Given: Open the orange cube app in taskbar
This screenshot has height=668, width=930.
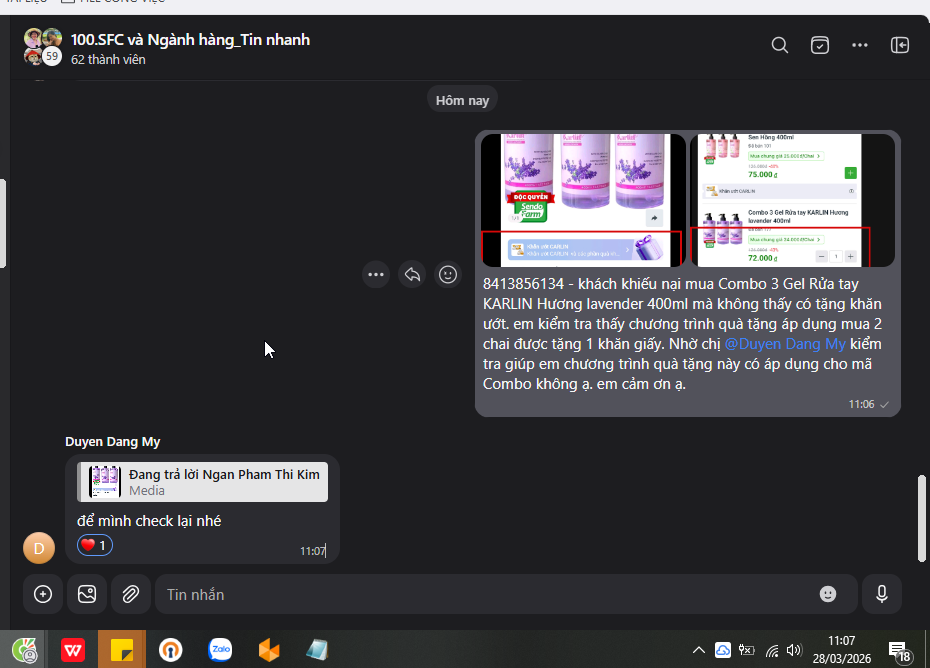Looking at the screenshot, I should click(269, 650).
